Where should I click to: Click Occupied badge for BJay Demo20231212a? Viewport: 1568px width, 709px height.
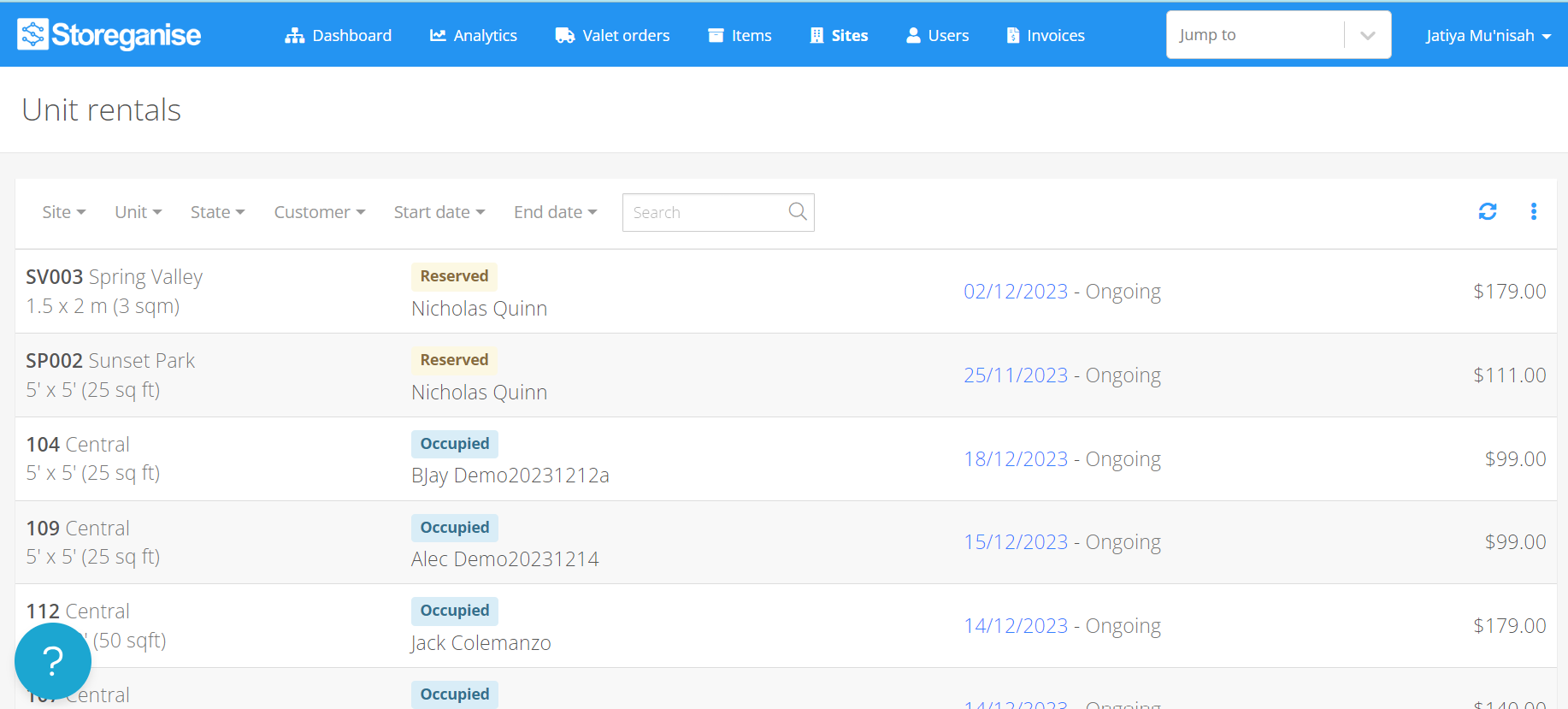point(455,444)
